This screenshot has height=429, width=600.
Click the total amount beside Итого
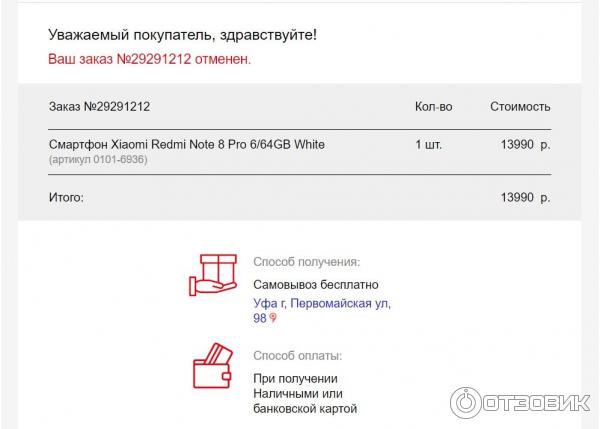(x=525, y=198)
